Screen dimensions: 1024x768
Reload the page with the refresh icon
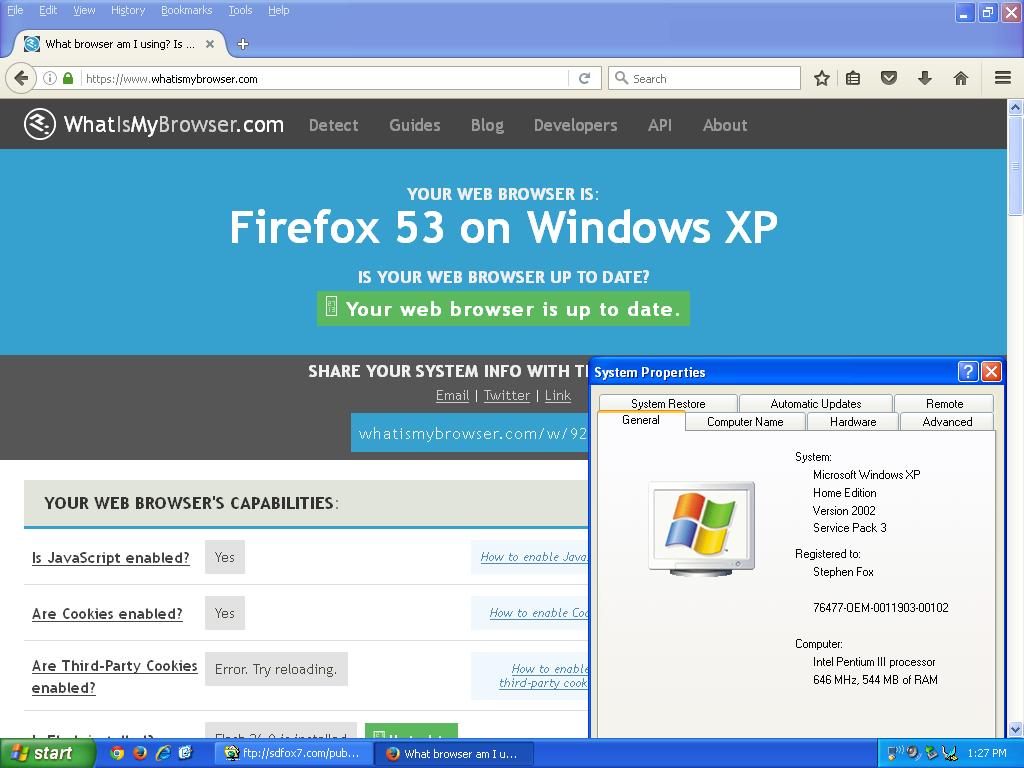[x=584, y=78]
